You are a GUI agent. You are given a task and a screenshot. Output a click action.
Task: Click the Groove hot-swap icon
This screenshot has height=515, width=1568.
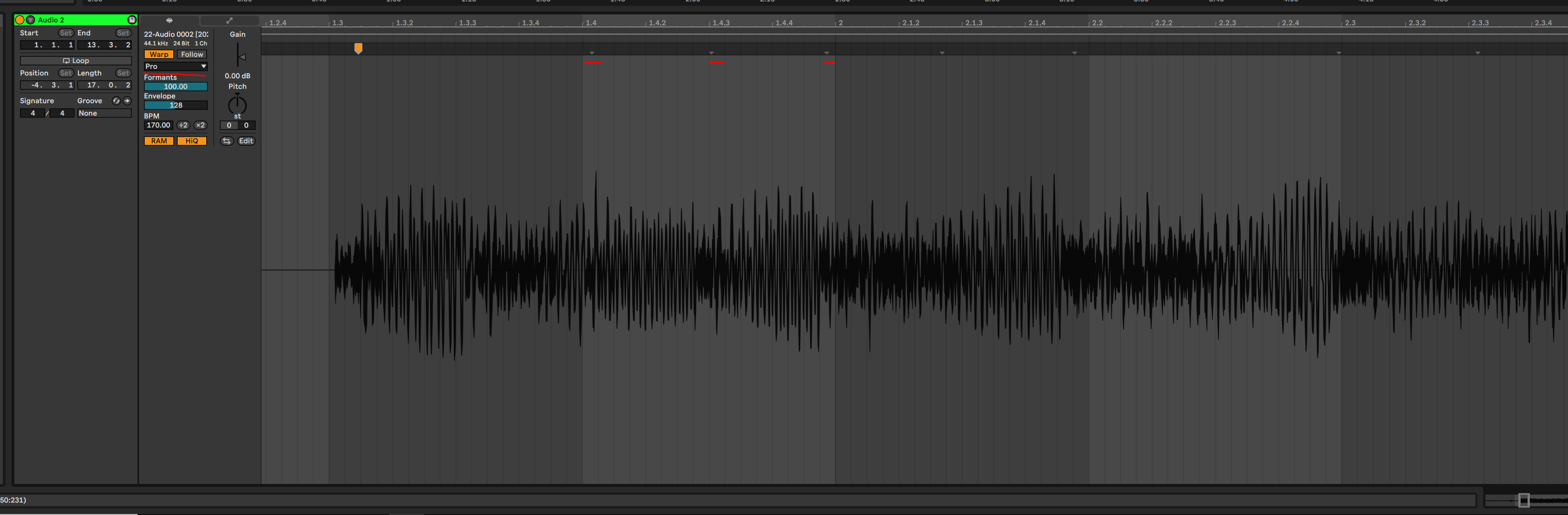coord(116,101)
